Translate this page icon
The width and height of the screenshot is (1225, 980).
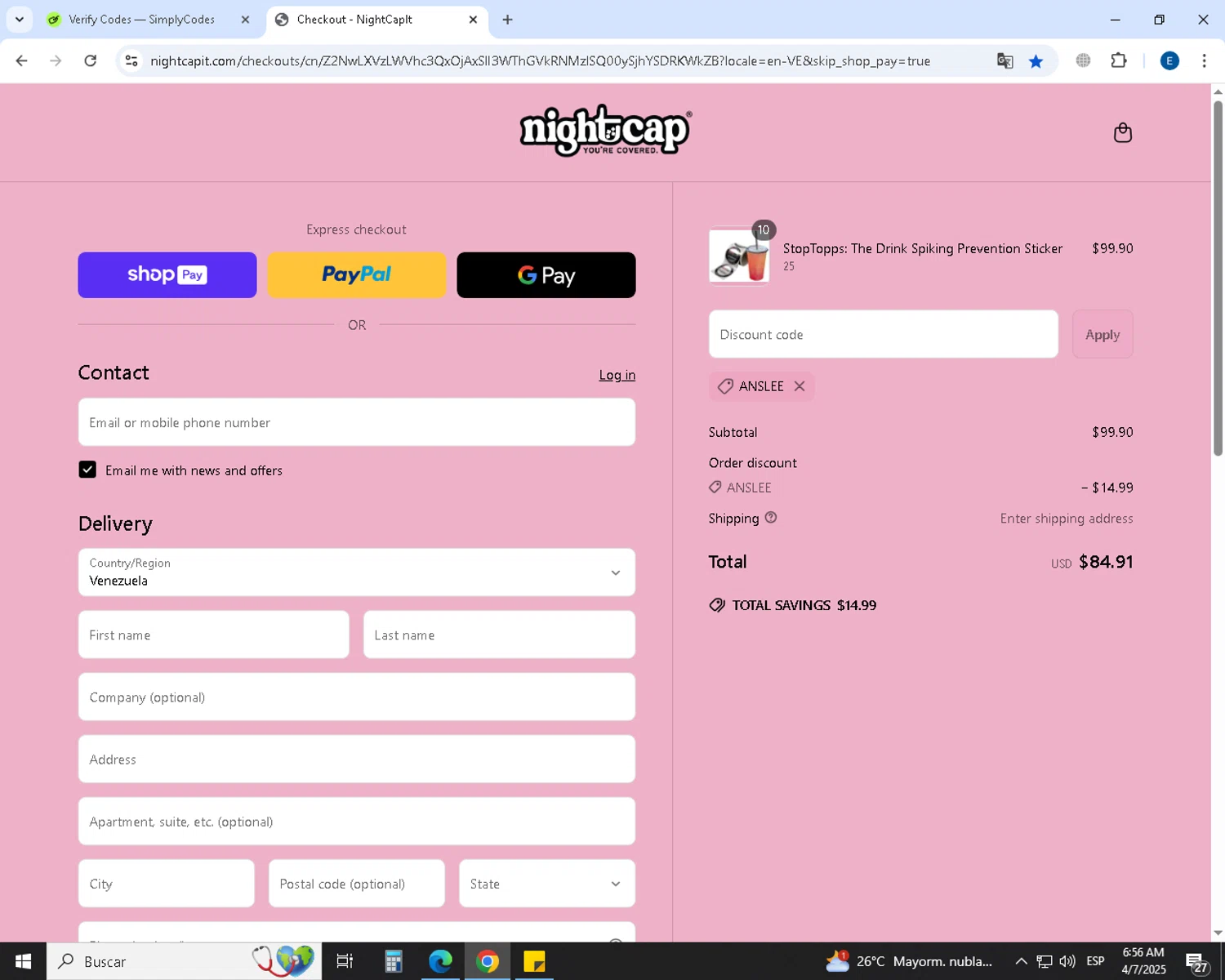pyautogui.click(x=1004, y=61)
